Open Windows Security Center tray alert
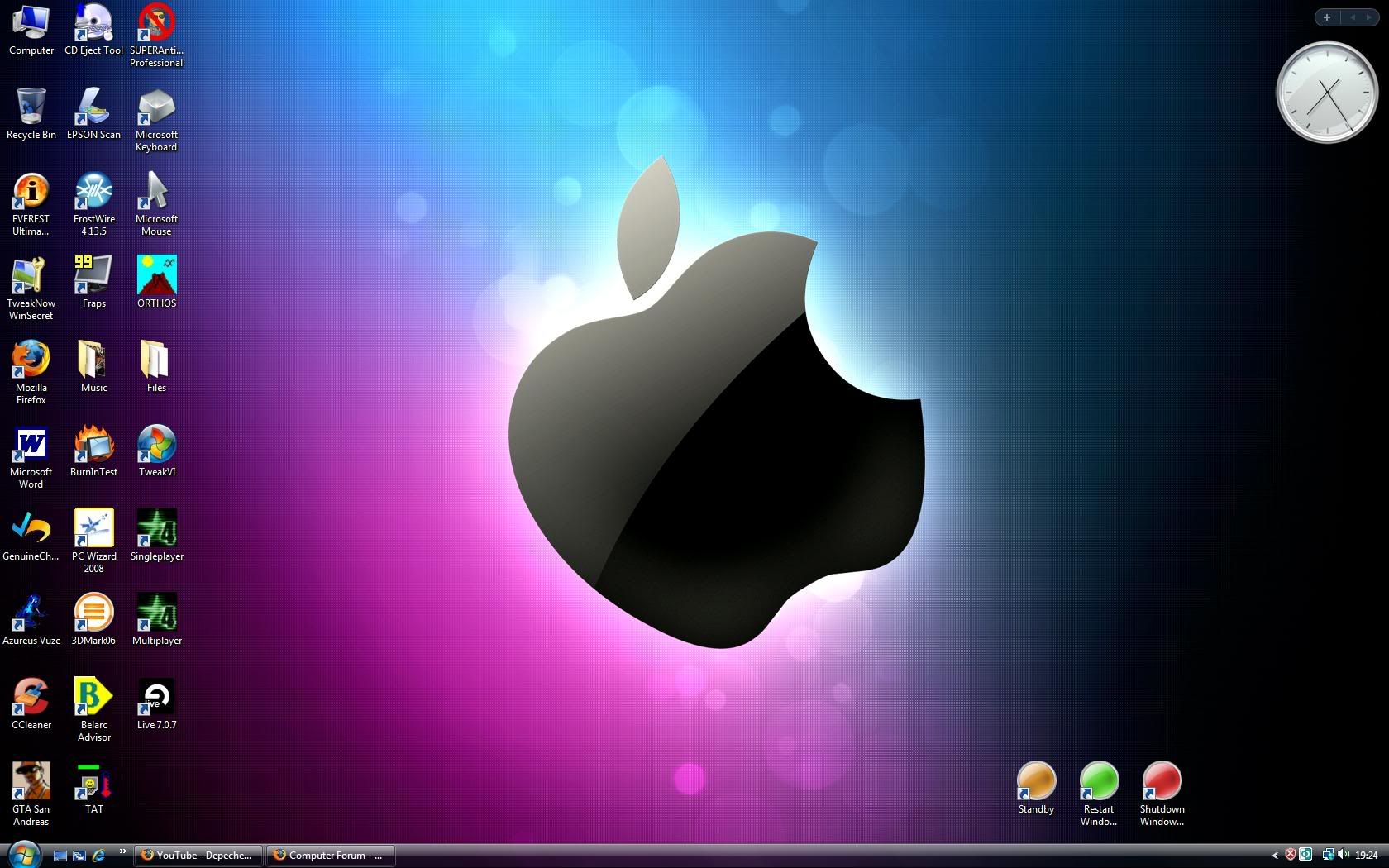The height and width of the screenshot is (868, 1389). point(1290,855)
